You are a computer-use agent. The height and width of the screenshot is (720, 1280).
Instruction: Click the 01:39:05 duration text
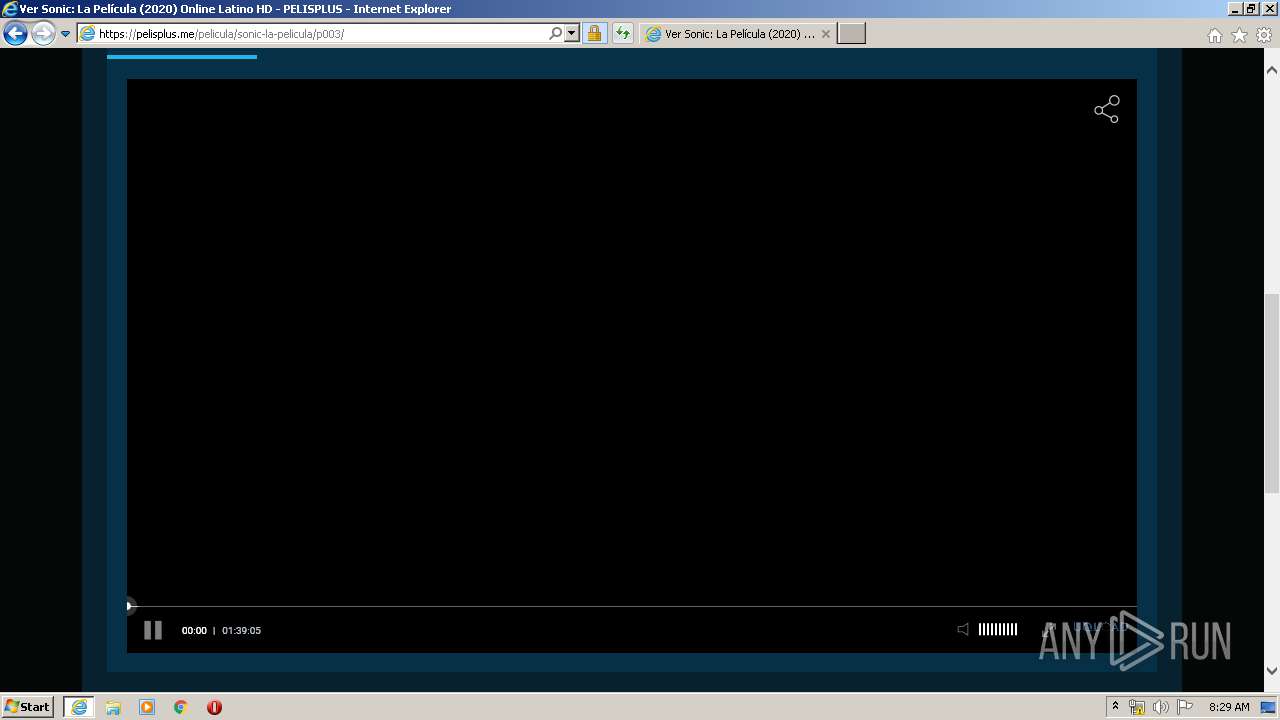241,631
